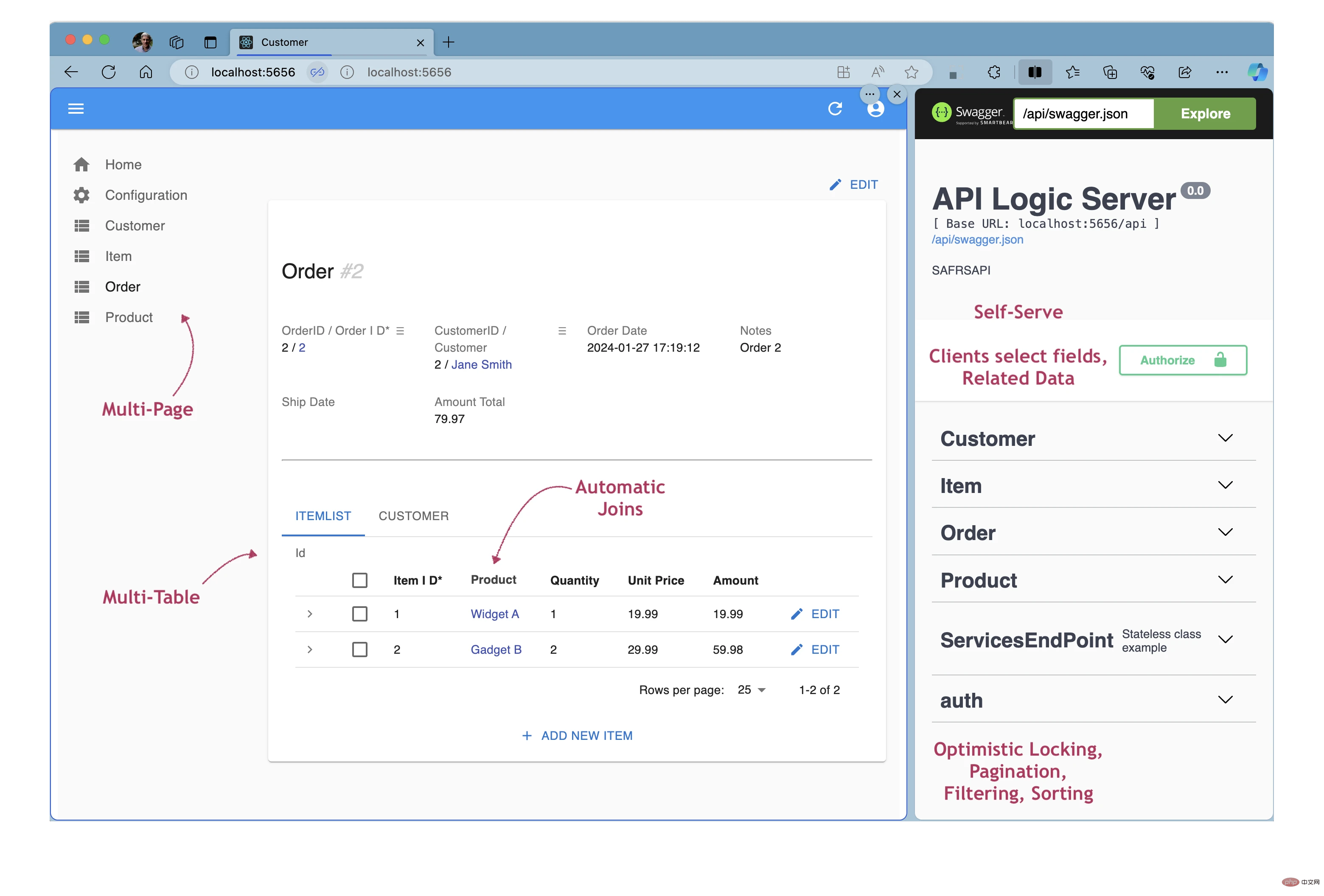Expand the Gadget B item row
The width and height of the screenshot is (1324, 896).
pos(309,650)
